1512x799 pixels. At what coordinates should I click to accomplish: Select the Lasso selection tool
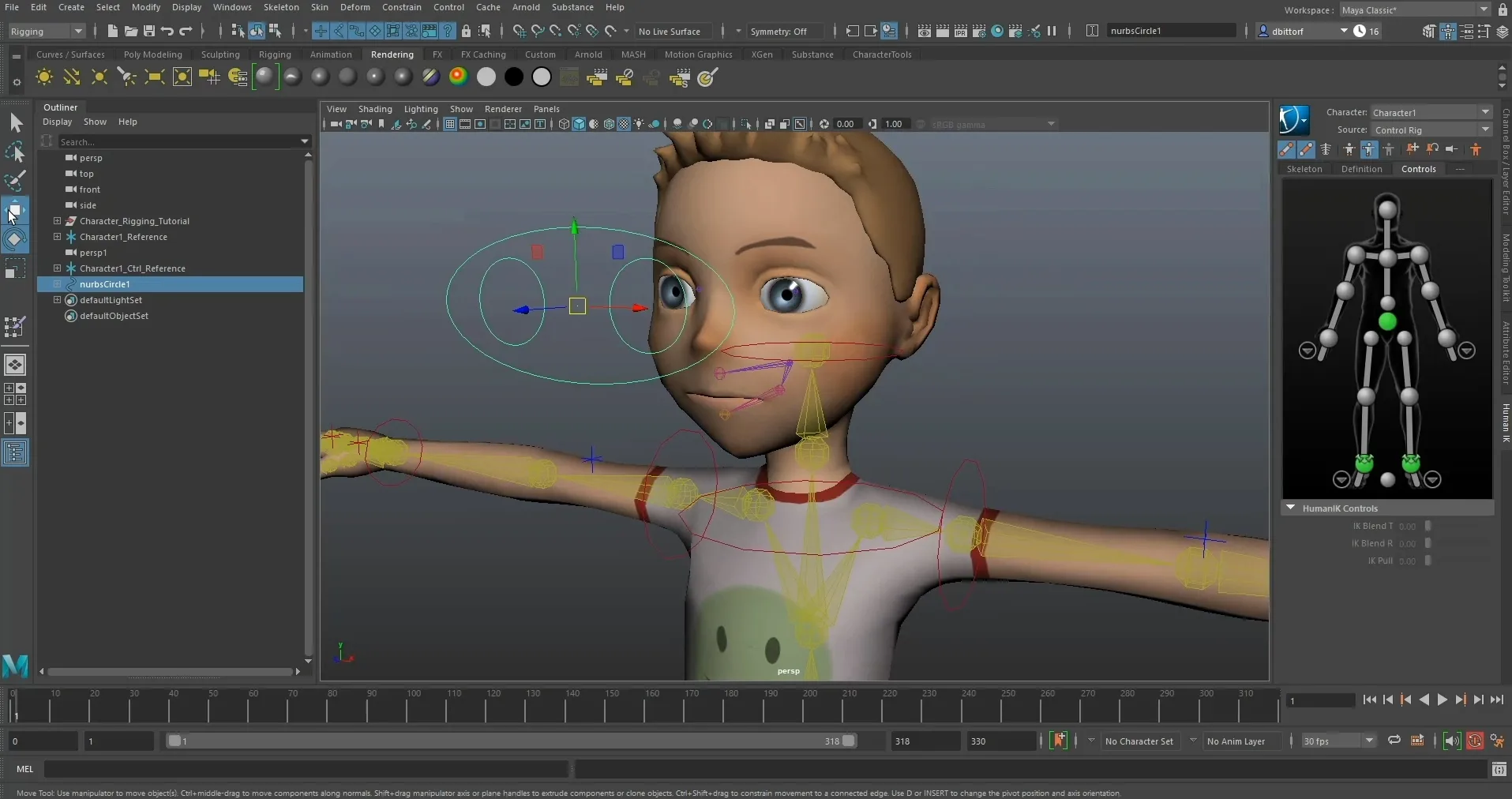click(x=15, y=152)
